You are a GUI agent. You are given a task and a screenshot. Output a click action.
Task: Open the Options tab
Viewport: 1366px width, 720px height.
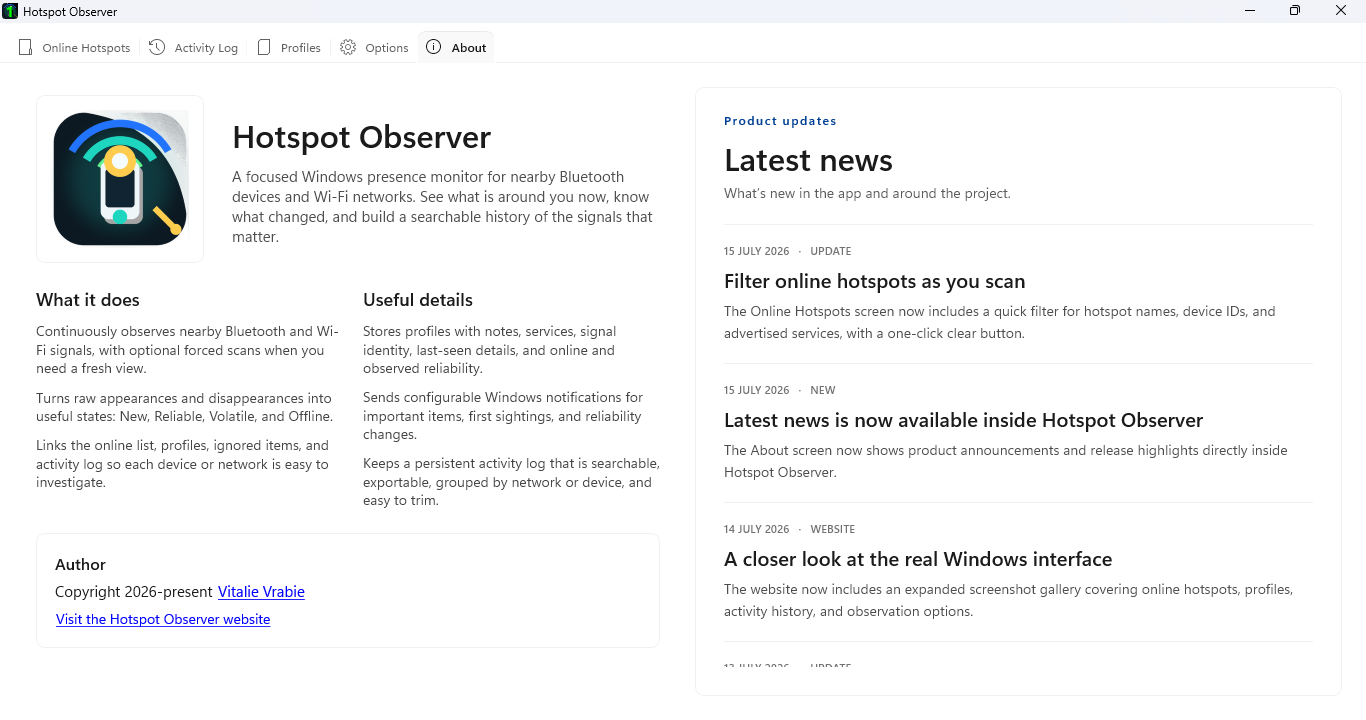coord(374,47)
